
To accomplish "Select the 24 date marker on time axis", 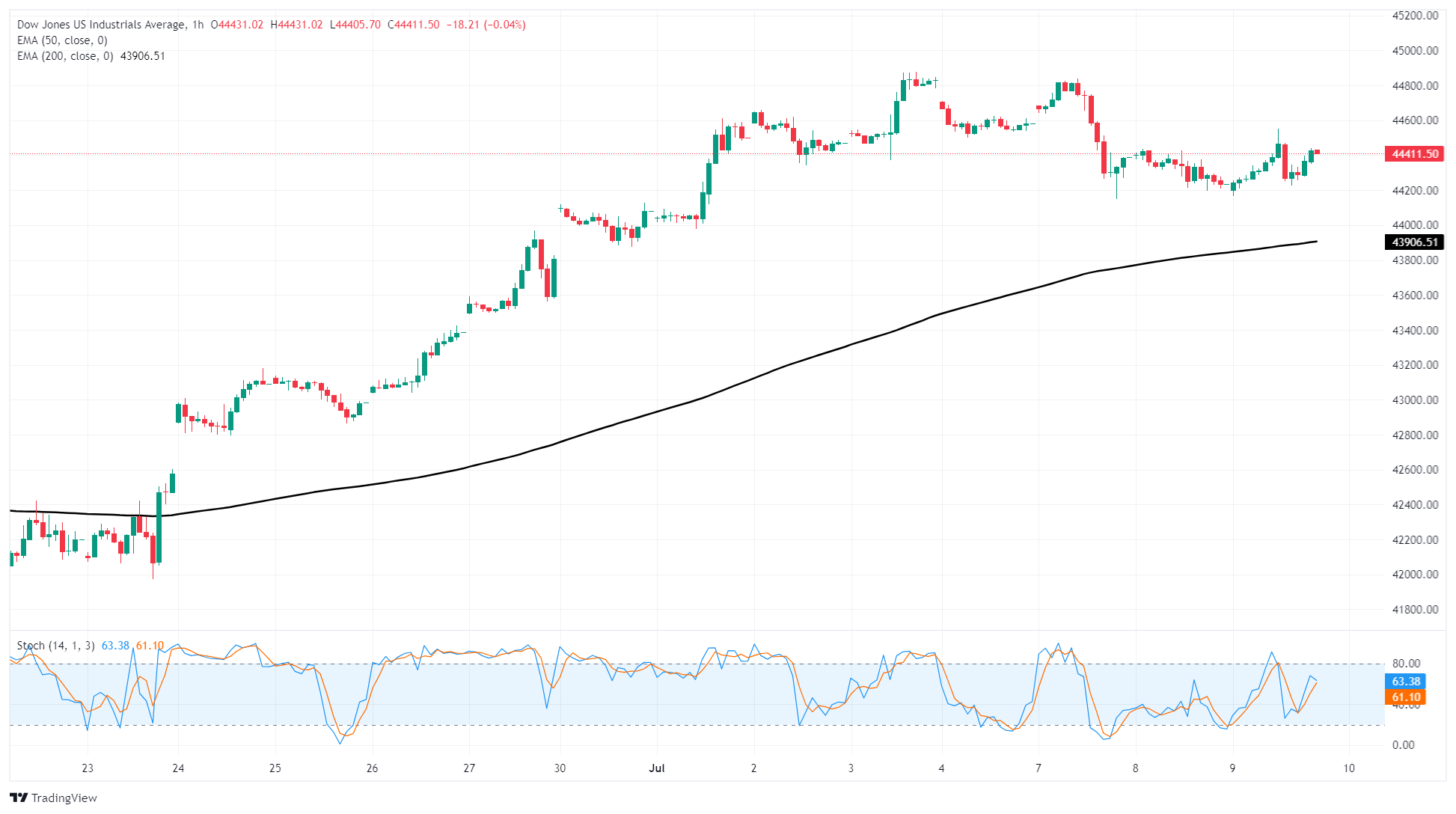I will click(x=178, y=768).
